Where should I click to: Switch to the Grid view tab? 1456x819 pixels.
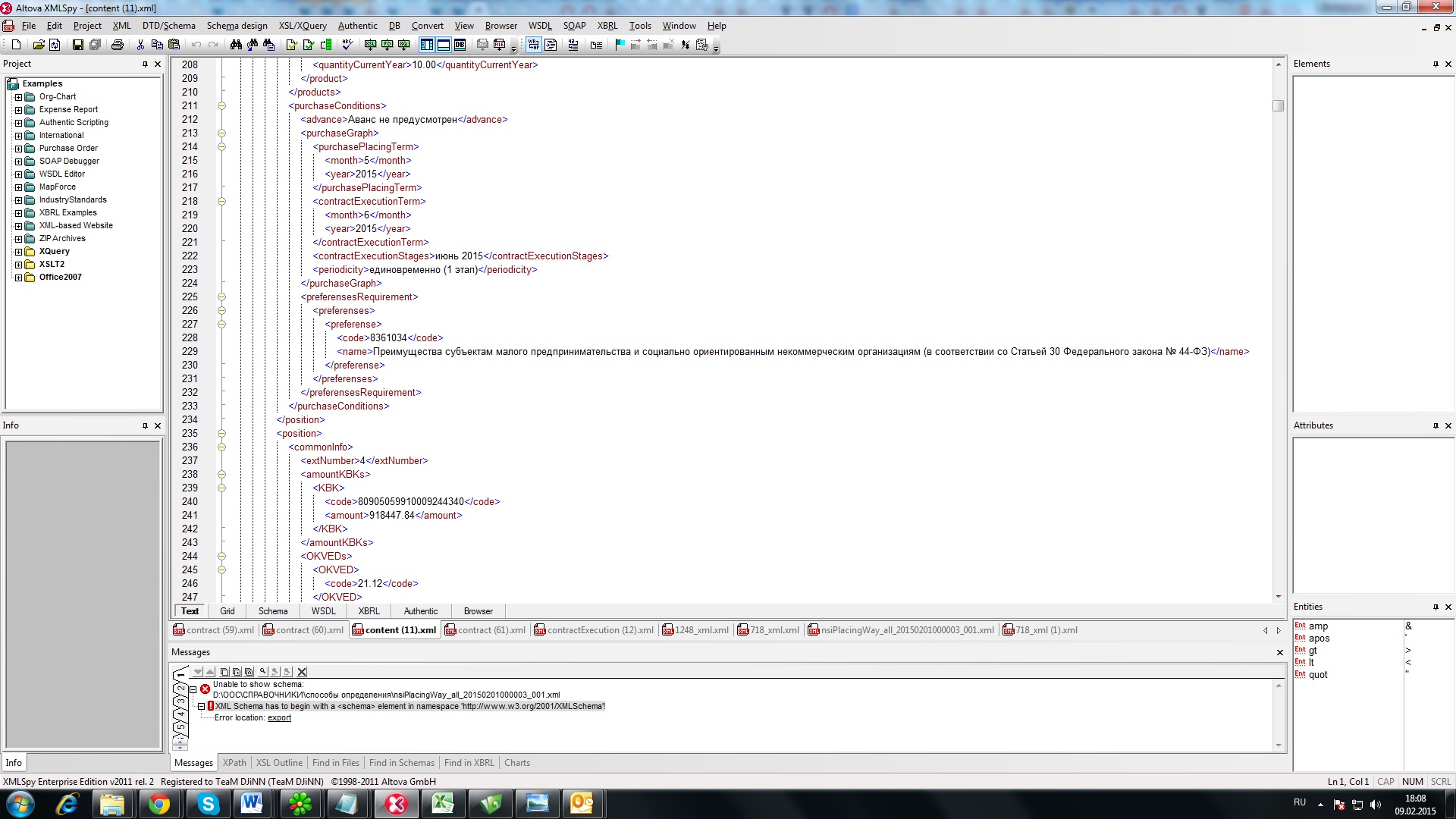[x=227, y=611]
